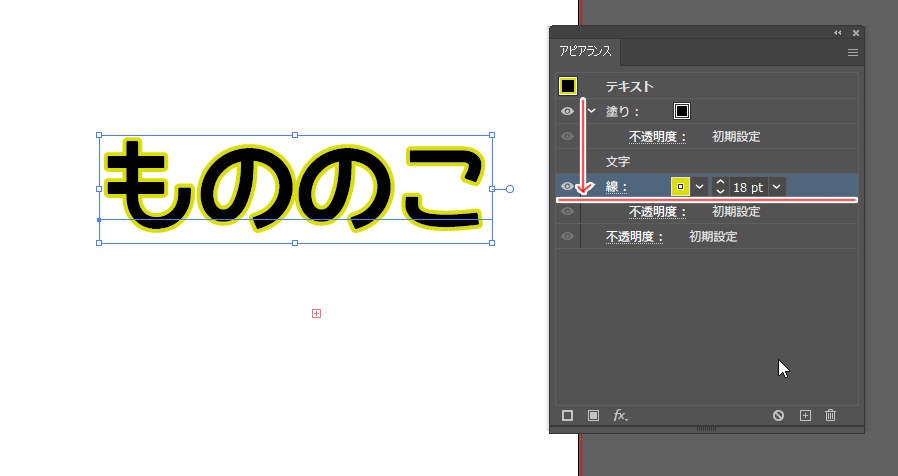Select the アピアランス panel tab
Image resolution: width=898 pixels, height=476 pixels.
coord(586,52)
